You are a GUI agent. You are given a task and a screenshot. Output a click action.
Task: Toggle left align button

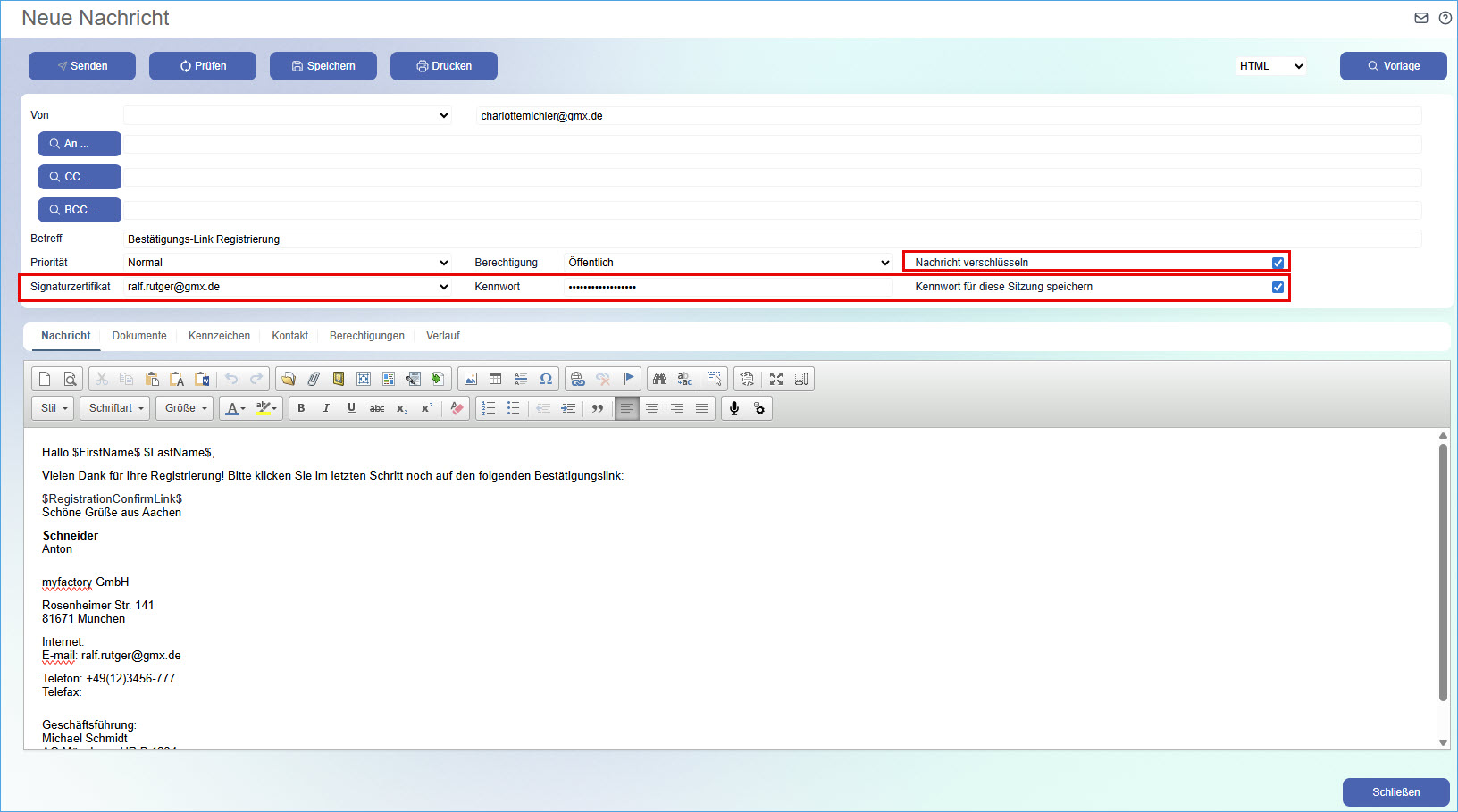pyautogui.click(x=627, y=408)
